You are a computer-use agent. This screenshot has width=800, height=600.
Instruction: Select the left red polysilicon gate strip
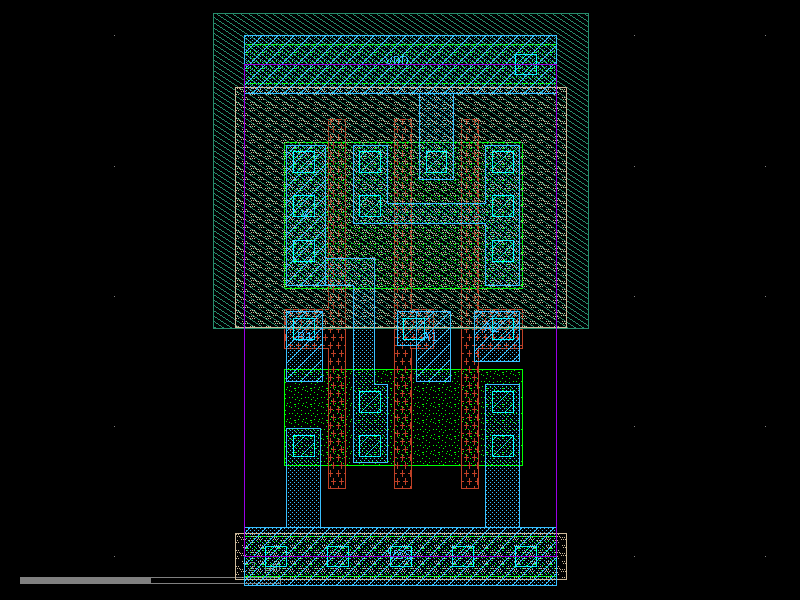click(x=337, y=304)
